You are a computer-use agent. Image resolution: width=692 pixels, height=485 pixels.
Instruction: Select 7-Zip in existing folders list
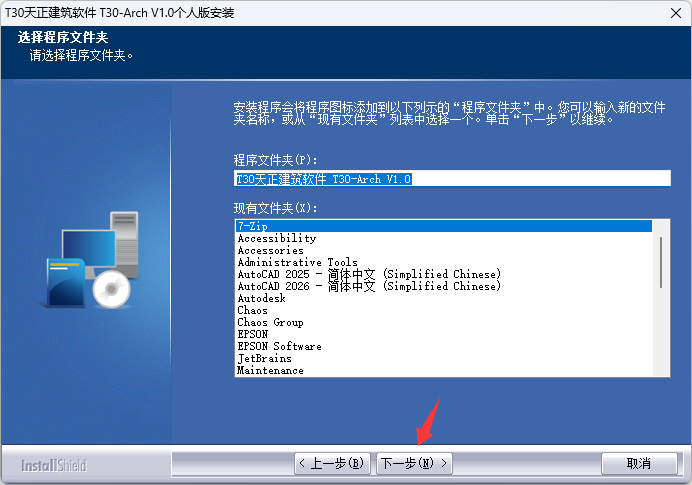point(444,226)
